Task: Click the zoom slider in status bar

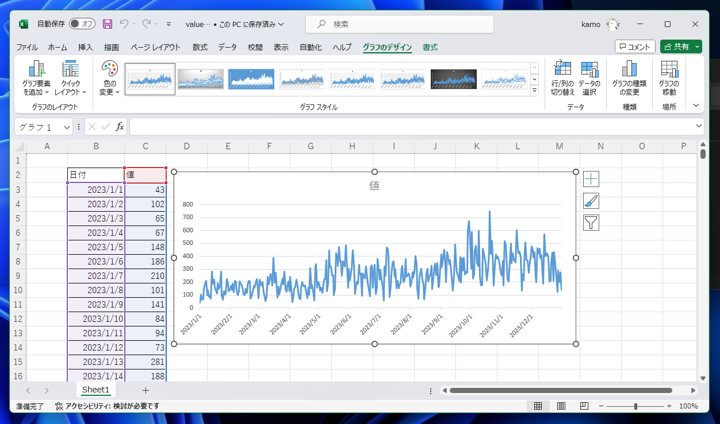Action: coord(635,406)
